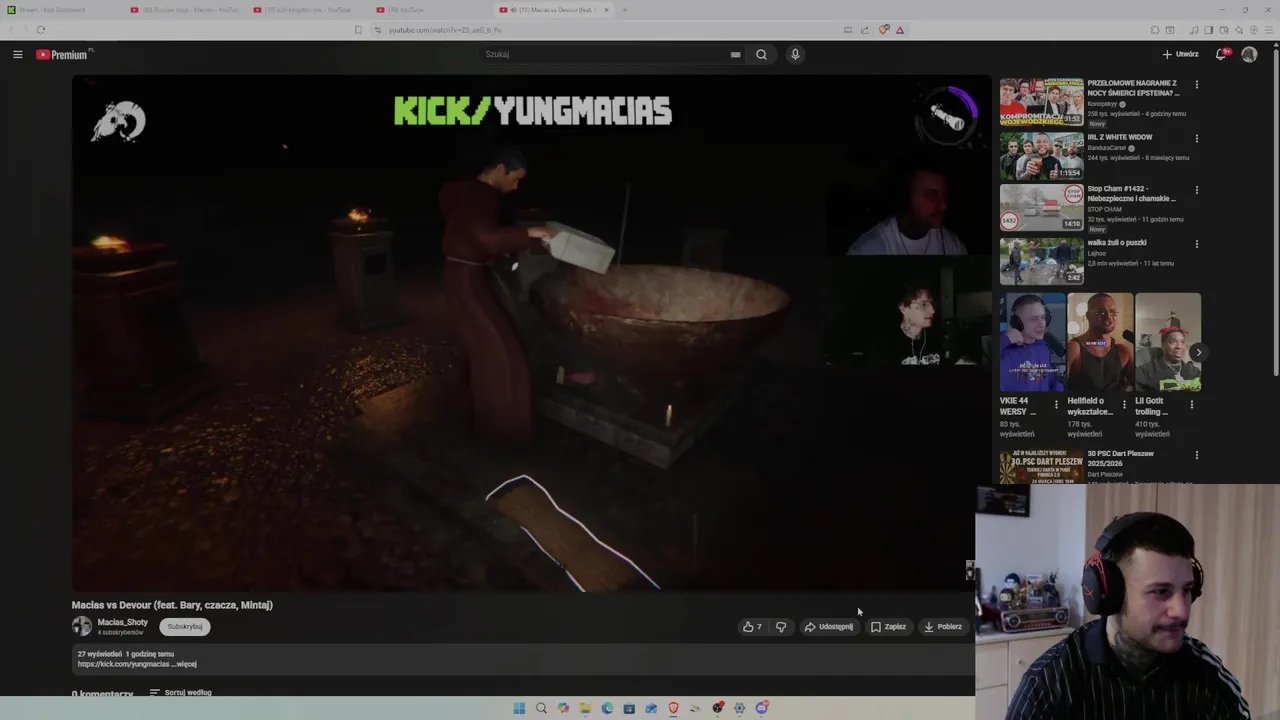The height and width of the screenshot is (720, 1280).
Task: Switch to the third YouTube tab
Action: click(308, 10)
